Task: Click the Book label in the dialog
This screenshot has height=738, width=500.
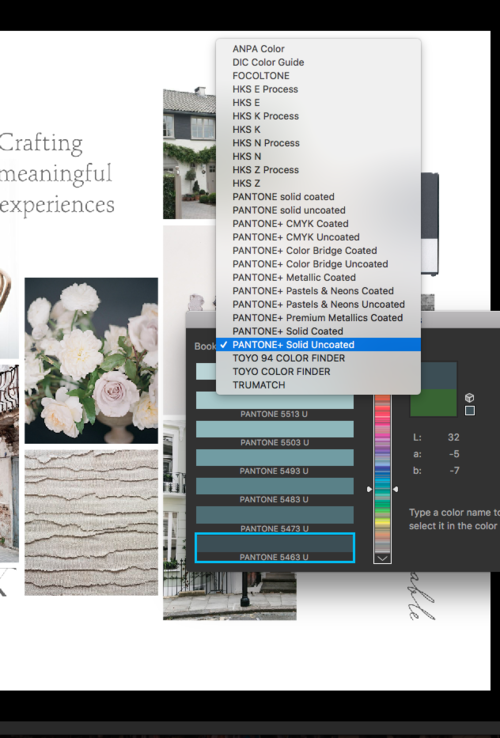Action: 205,346
